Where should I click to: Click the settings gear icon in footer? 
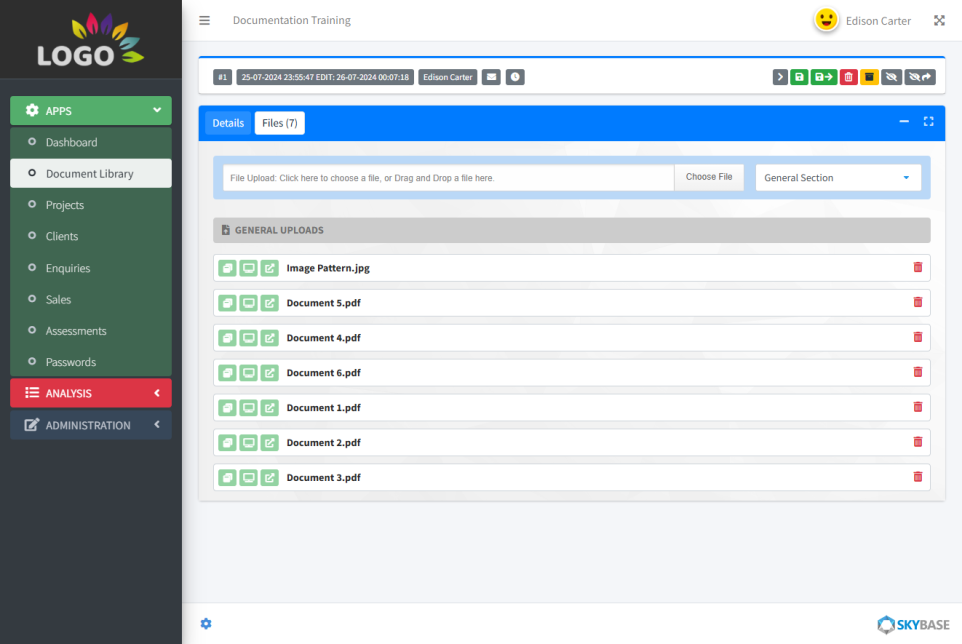pos(206,624)
